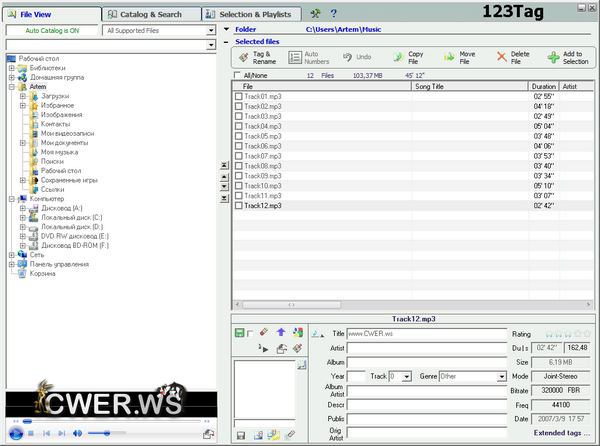Switch to the Catalog & Search tab
The image size is (600, 446).
tap(151, 15)
